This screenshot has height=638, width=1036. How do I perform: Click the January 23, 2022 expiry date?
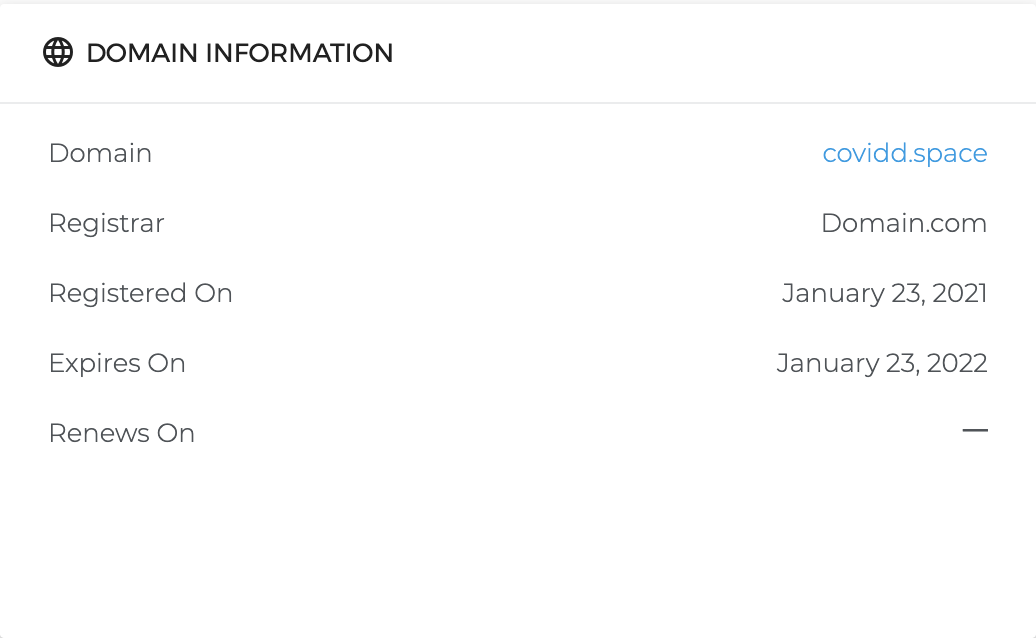tap(881, 363)
